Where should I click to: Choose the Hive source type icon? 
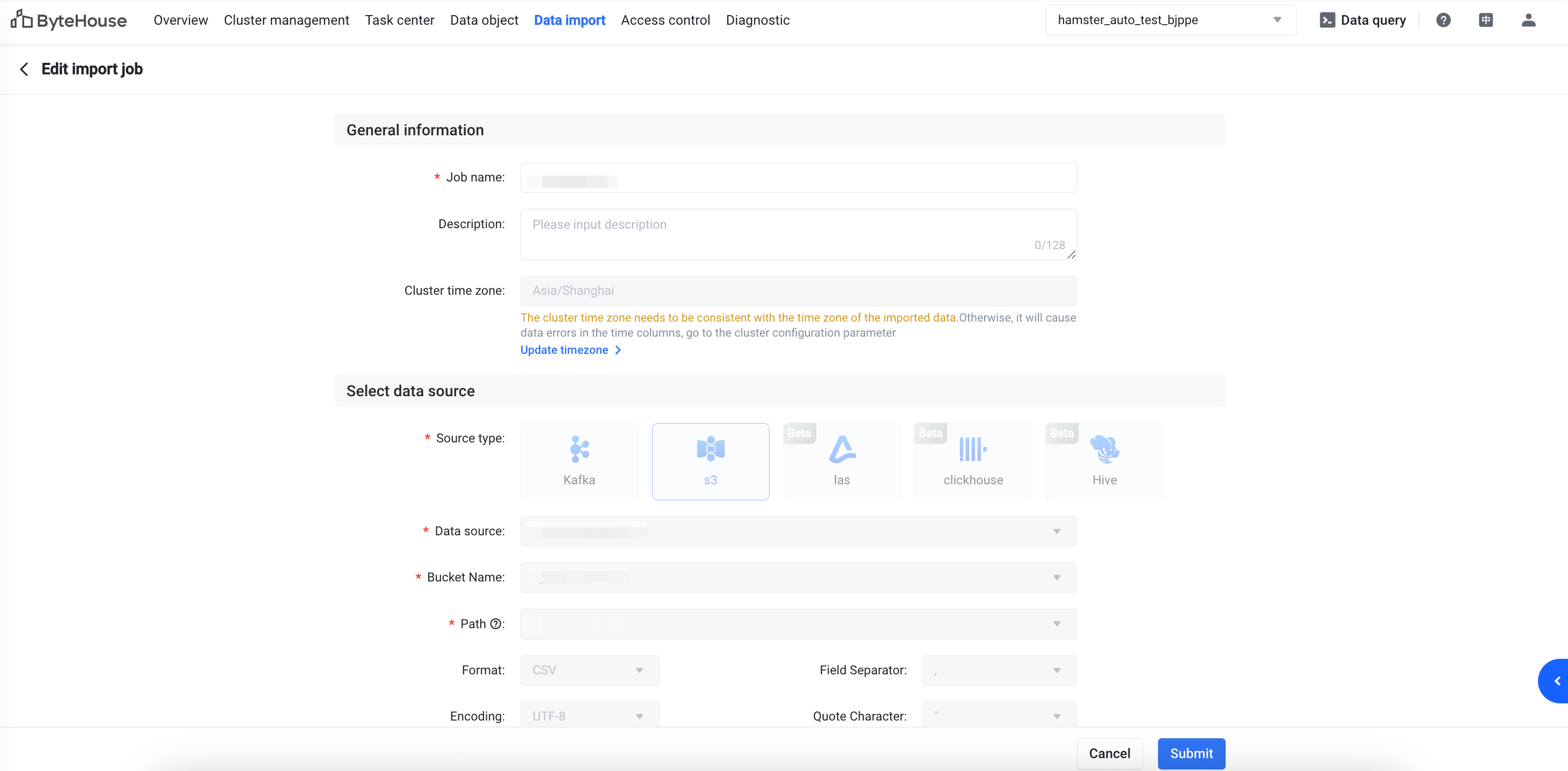point(1104,450)
